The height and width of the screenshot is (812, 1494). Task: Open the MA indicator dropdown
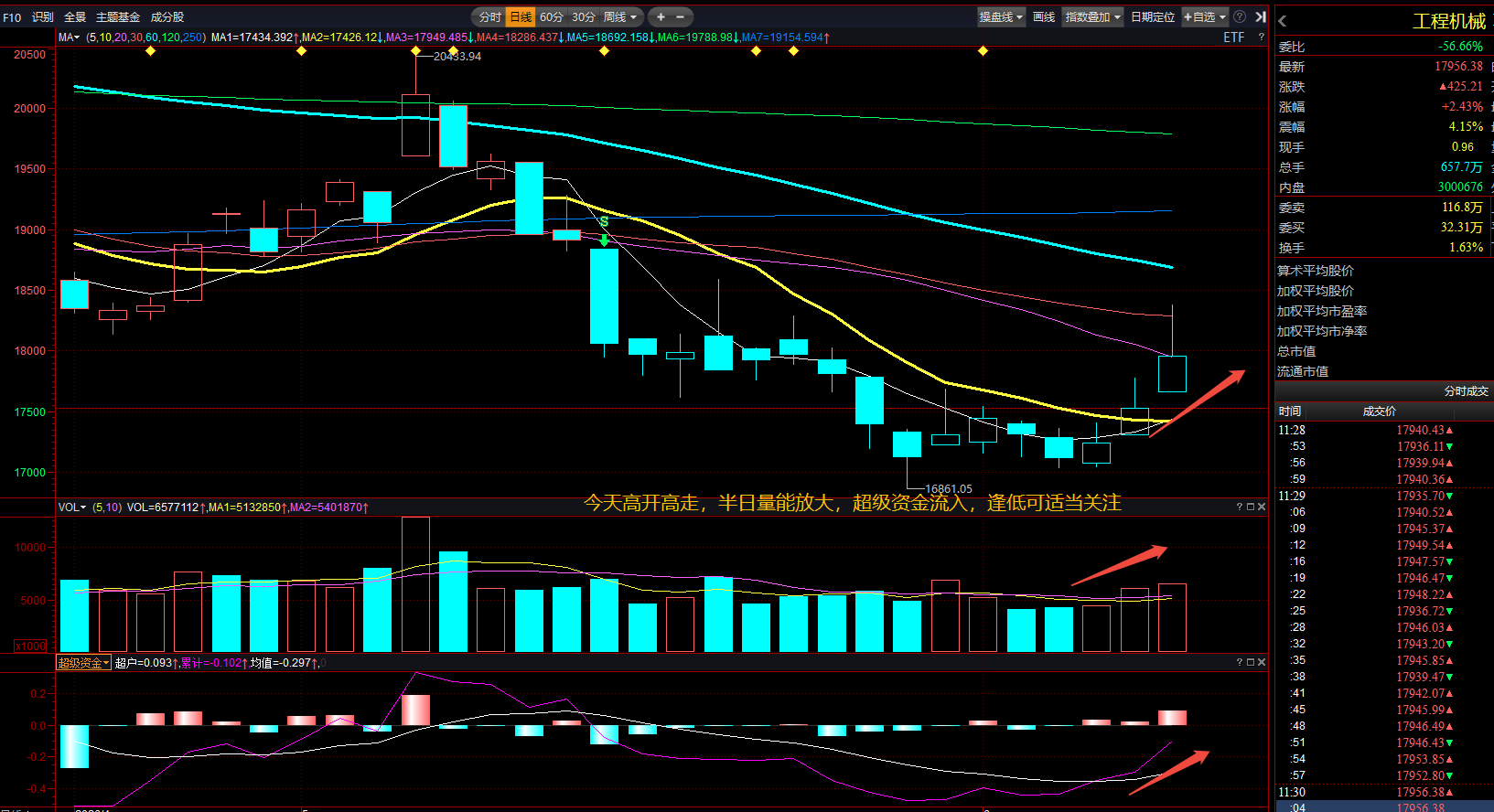click(x=69, y=37)
